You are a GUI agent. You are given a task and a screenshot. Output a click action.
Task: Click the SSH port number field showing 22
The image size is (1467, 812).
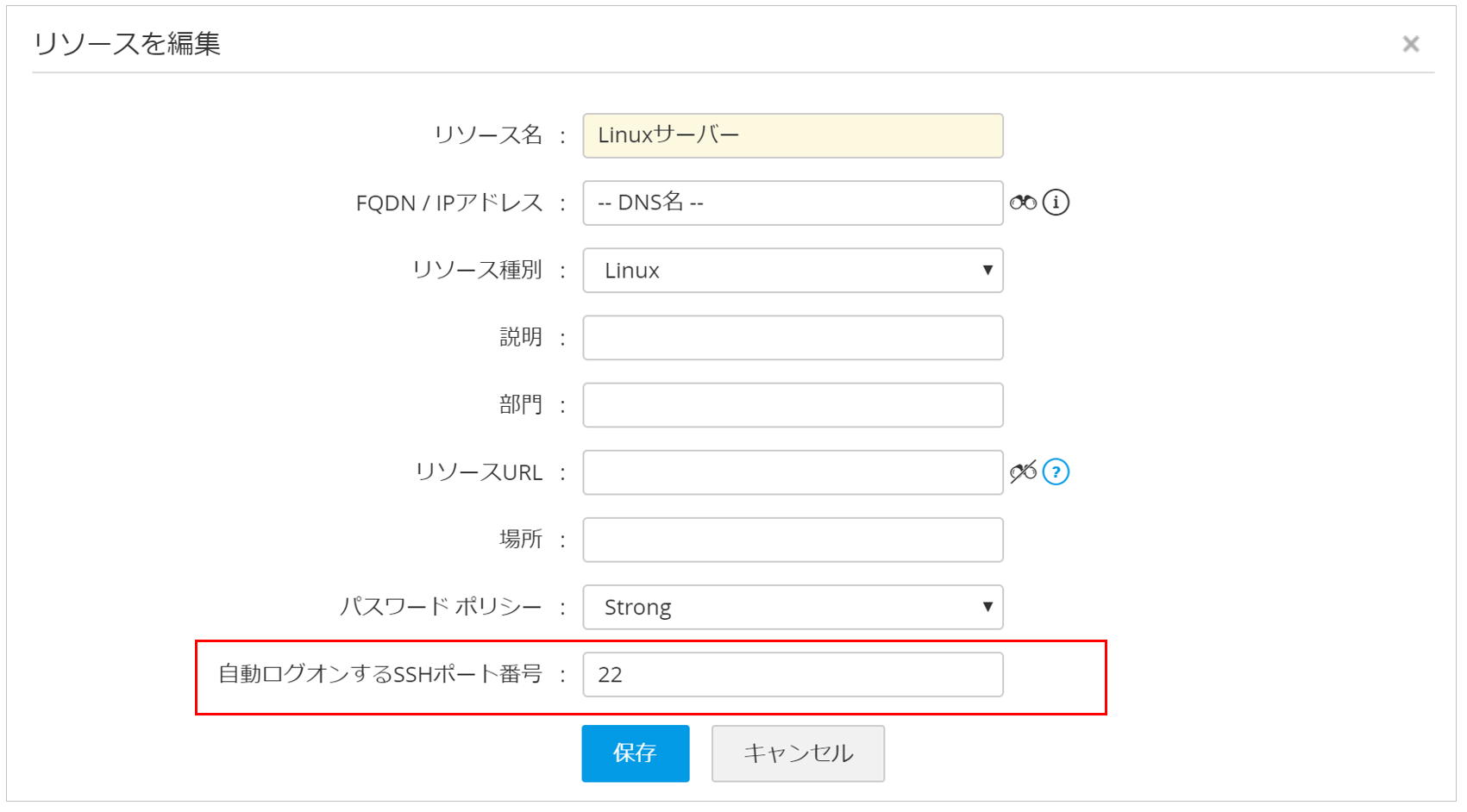click(792, 675)
